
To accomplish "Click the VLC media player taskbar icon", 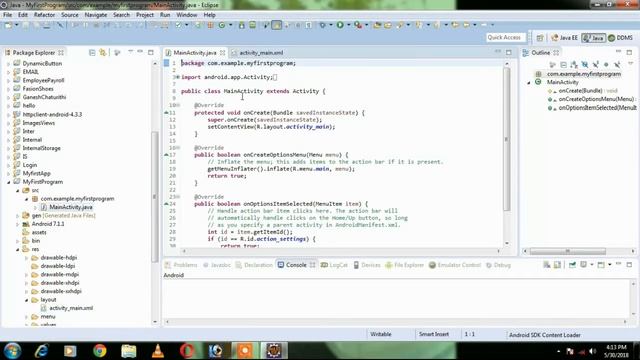I will pyautogui.click(x=158, y=351).
